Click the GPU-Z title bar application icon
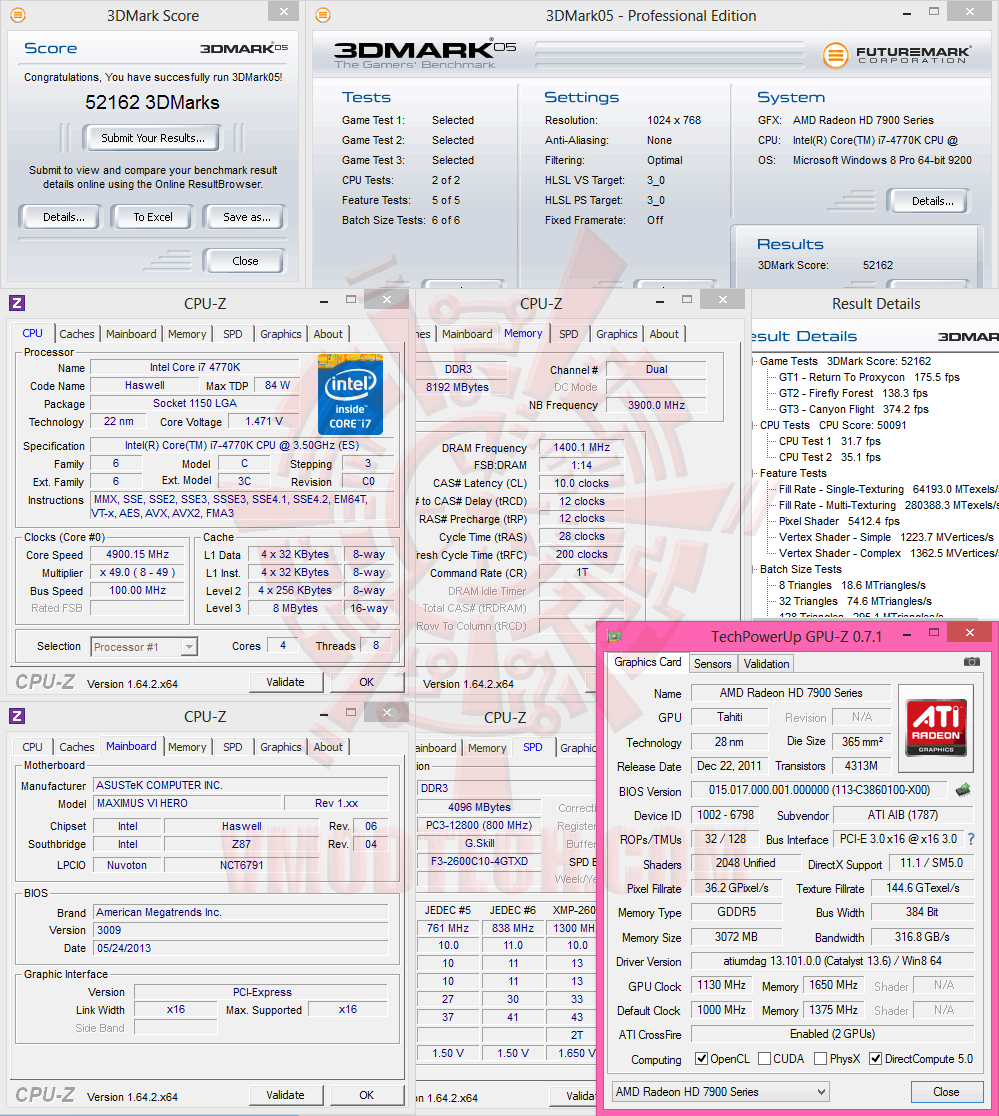 tap(614, 636)
